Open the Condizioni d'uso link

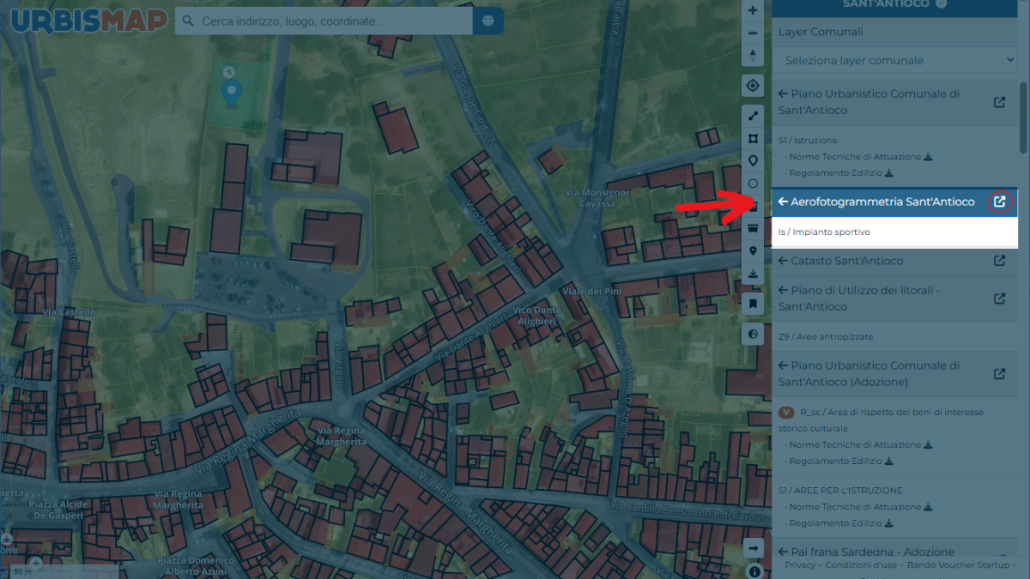pyautogui.click(x=862, y=565)
